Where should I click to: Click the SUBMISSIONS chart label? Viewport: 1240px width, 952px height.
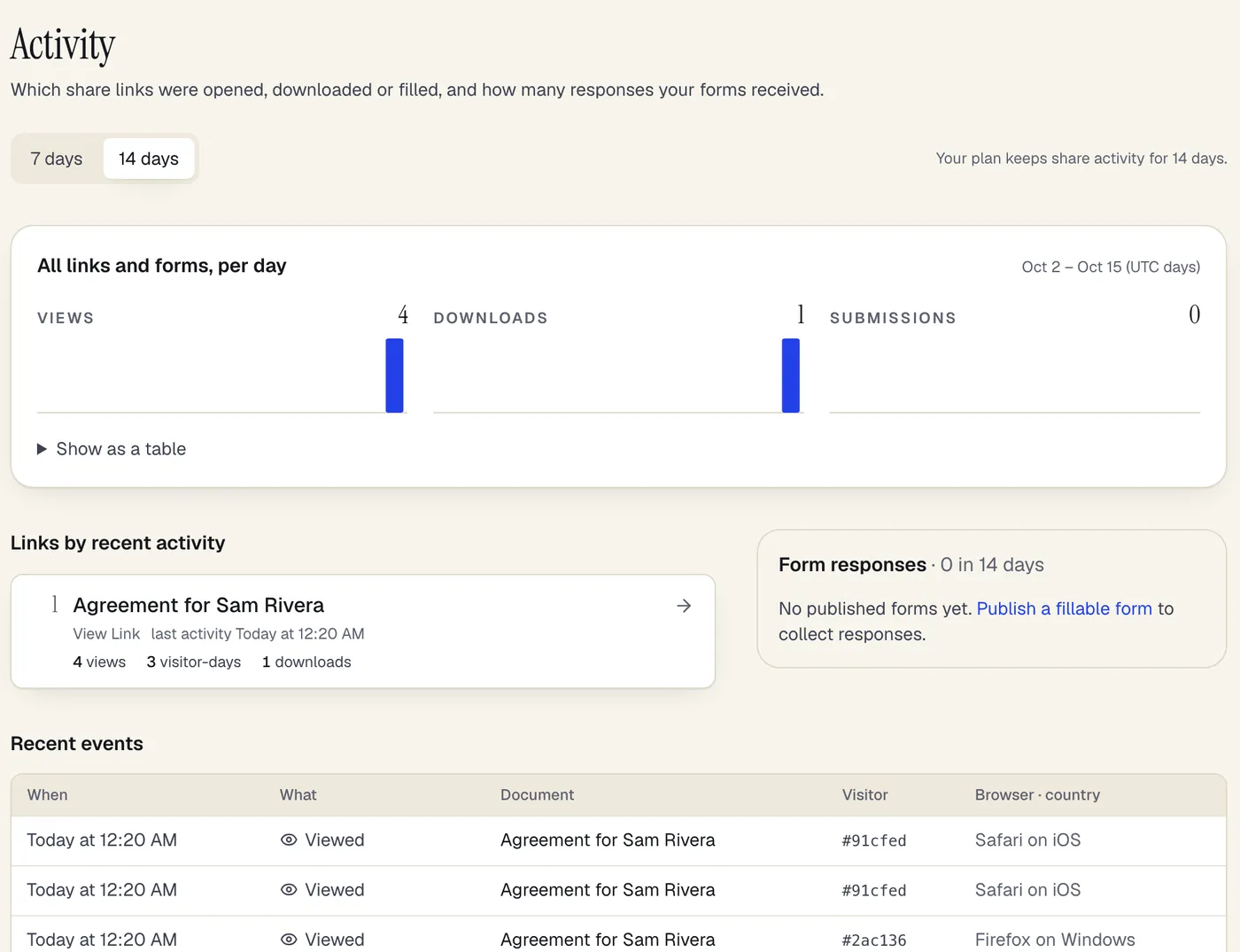pos(893,318)
